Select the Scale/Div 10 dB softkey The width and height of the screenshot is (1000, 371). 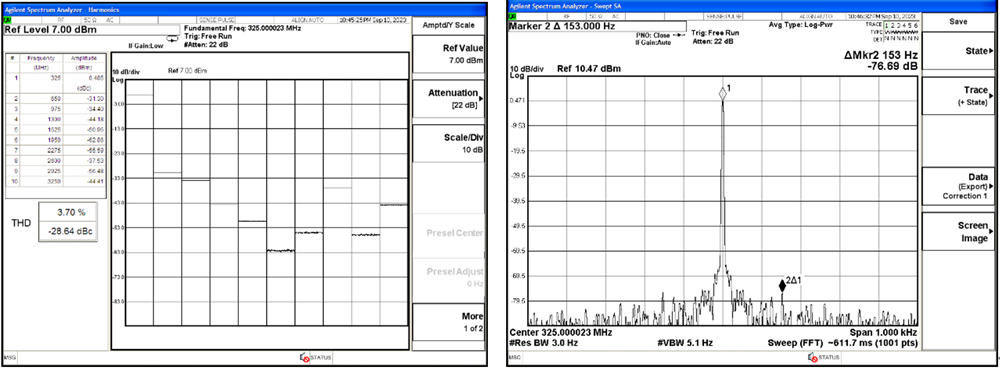click(x=449, y=143)
